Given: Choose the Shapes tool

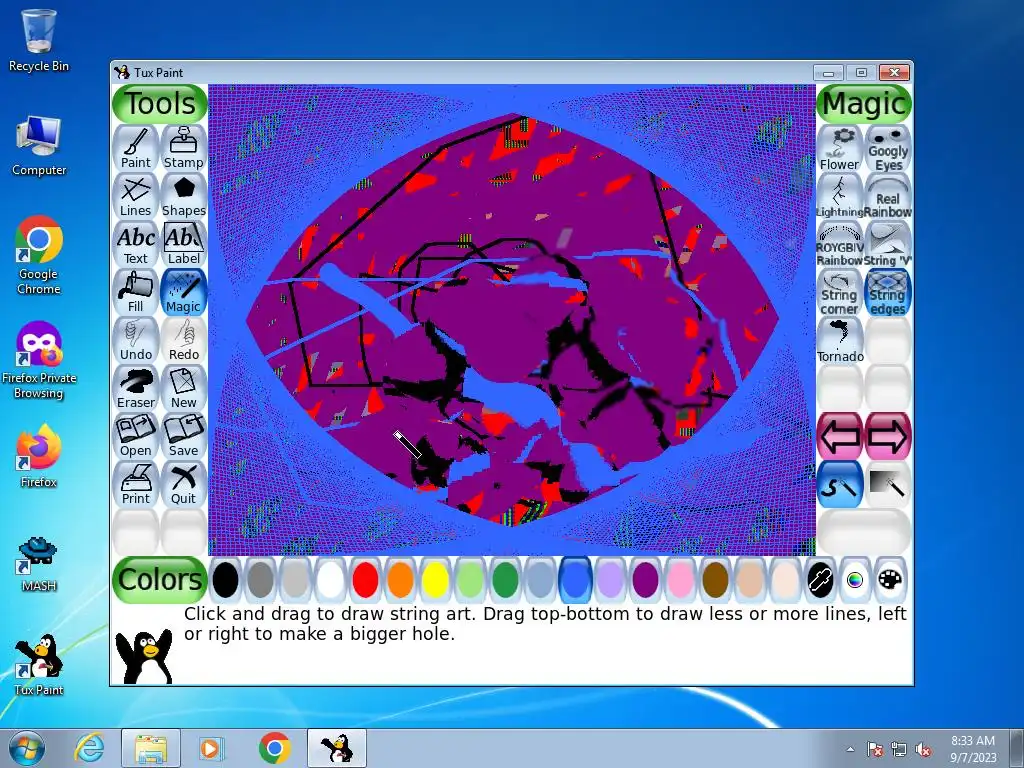Looking at the screenshot, I should (184, 196).
